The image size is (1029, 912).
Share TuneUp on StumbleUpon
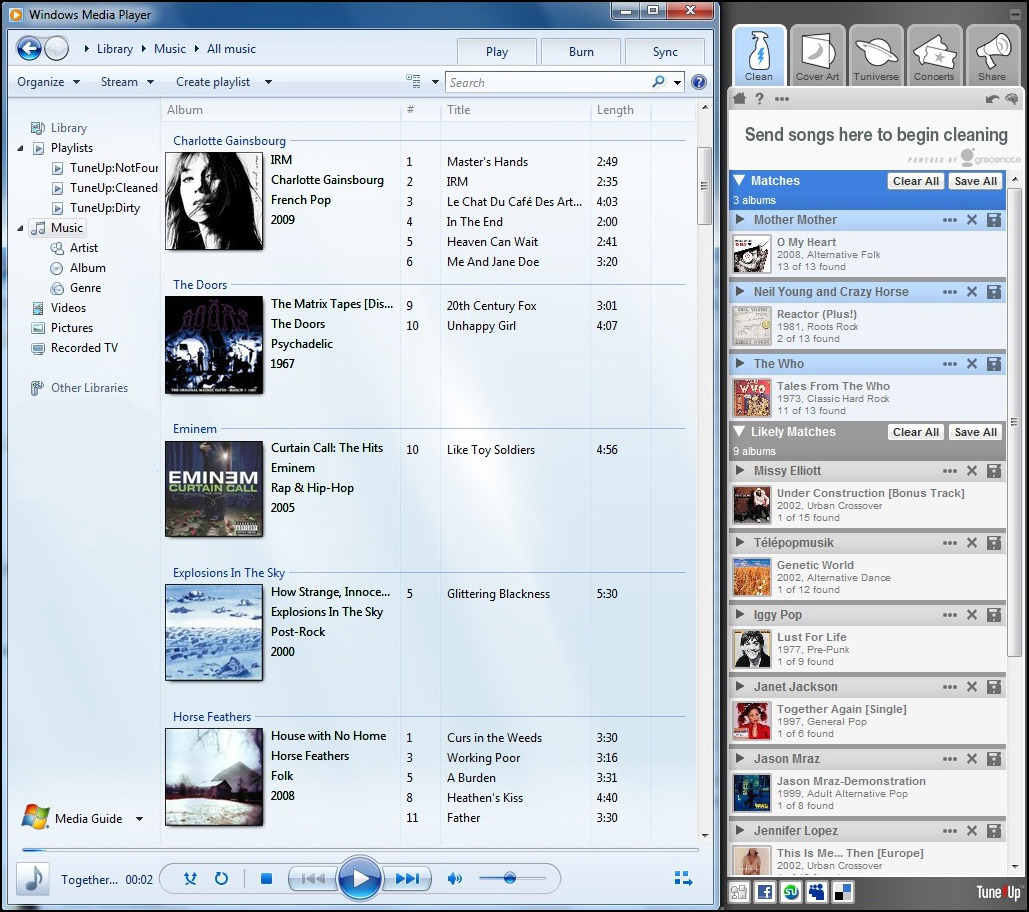point(791,892)
